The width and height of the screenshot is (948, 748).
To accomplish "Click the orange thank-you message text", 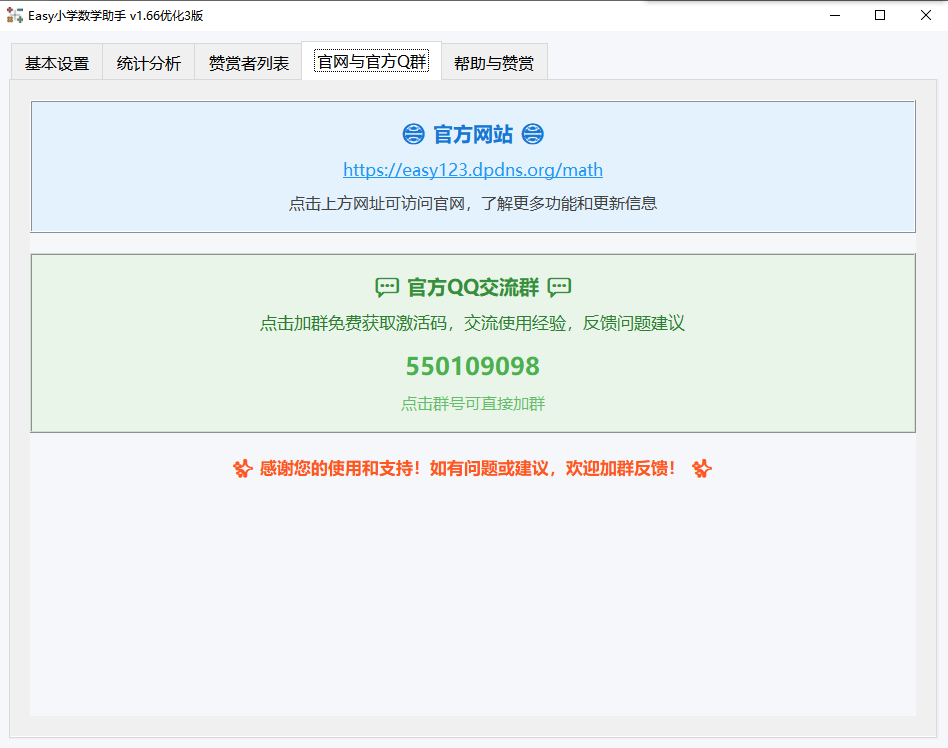I will coord(472,468).
